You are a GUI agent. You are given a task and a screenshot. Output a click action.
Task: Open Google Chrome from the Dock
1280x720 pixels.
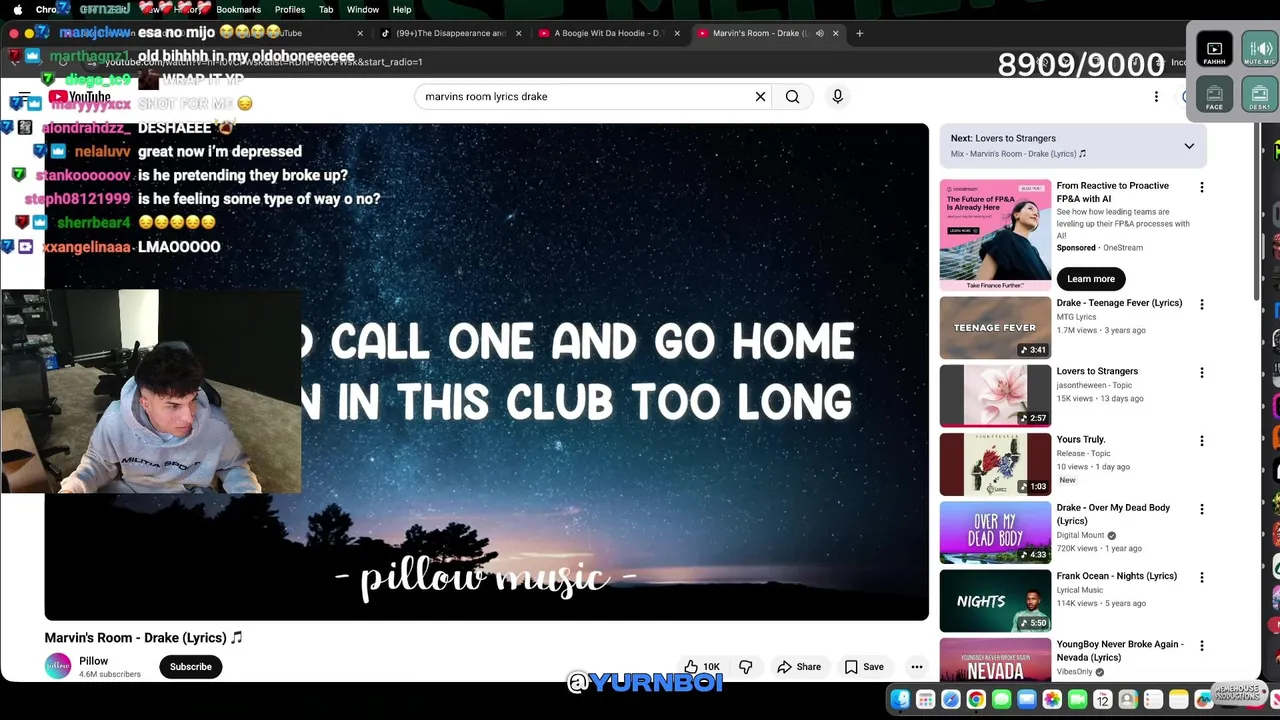pyautogui.click(x=976, y=700)
